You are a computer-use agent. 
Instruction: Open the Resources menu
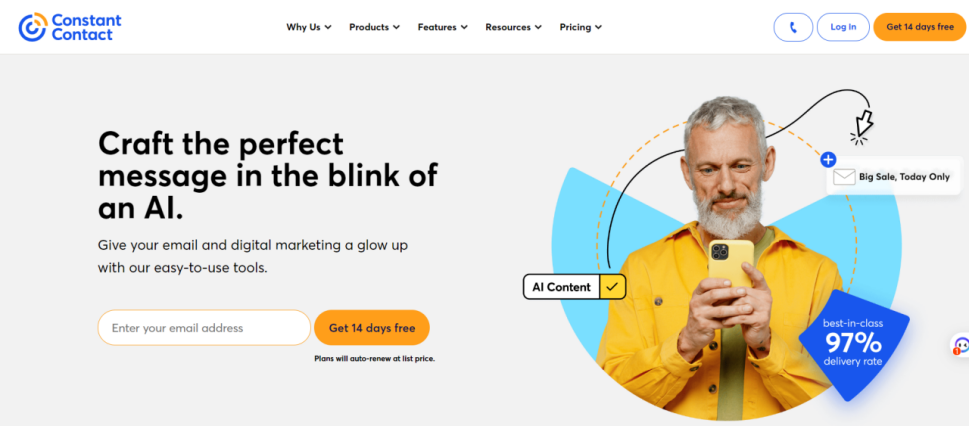[x=514, y=27]
